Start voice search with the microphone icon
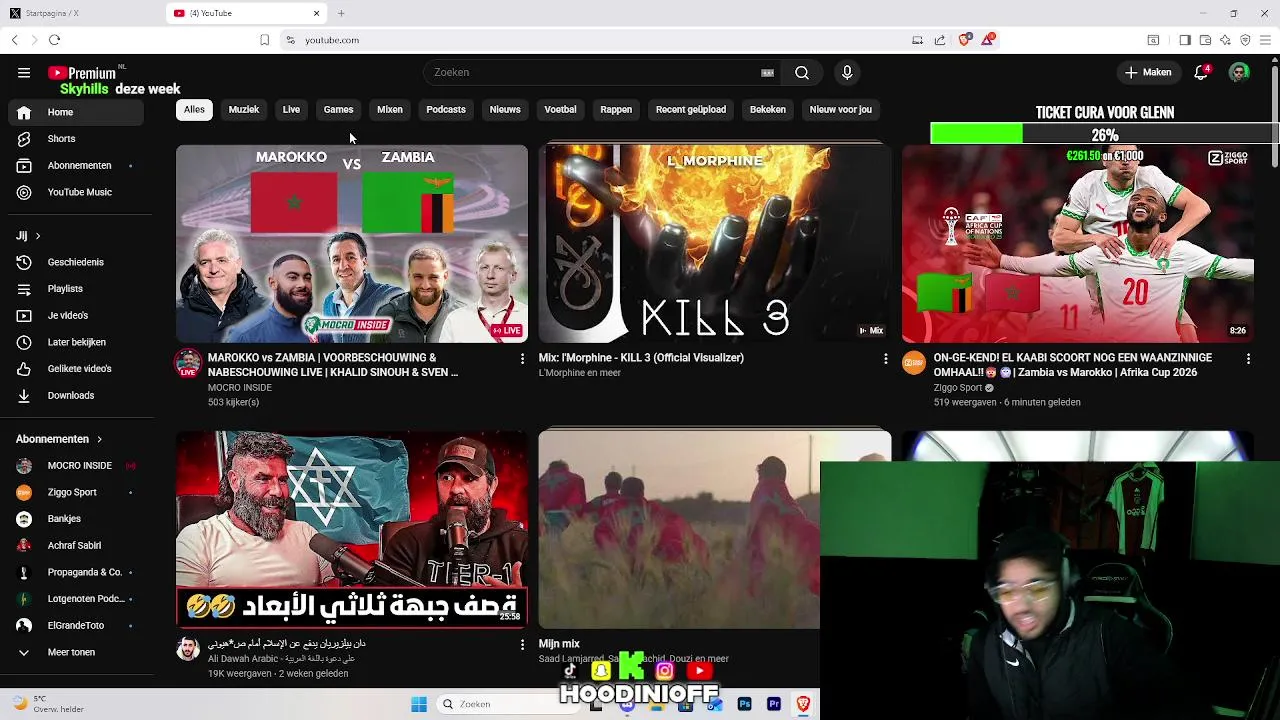The height and width of the screenshot is (720, 1280). pyautogui.click(x=847, y=73)
